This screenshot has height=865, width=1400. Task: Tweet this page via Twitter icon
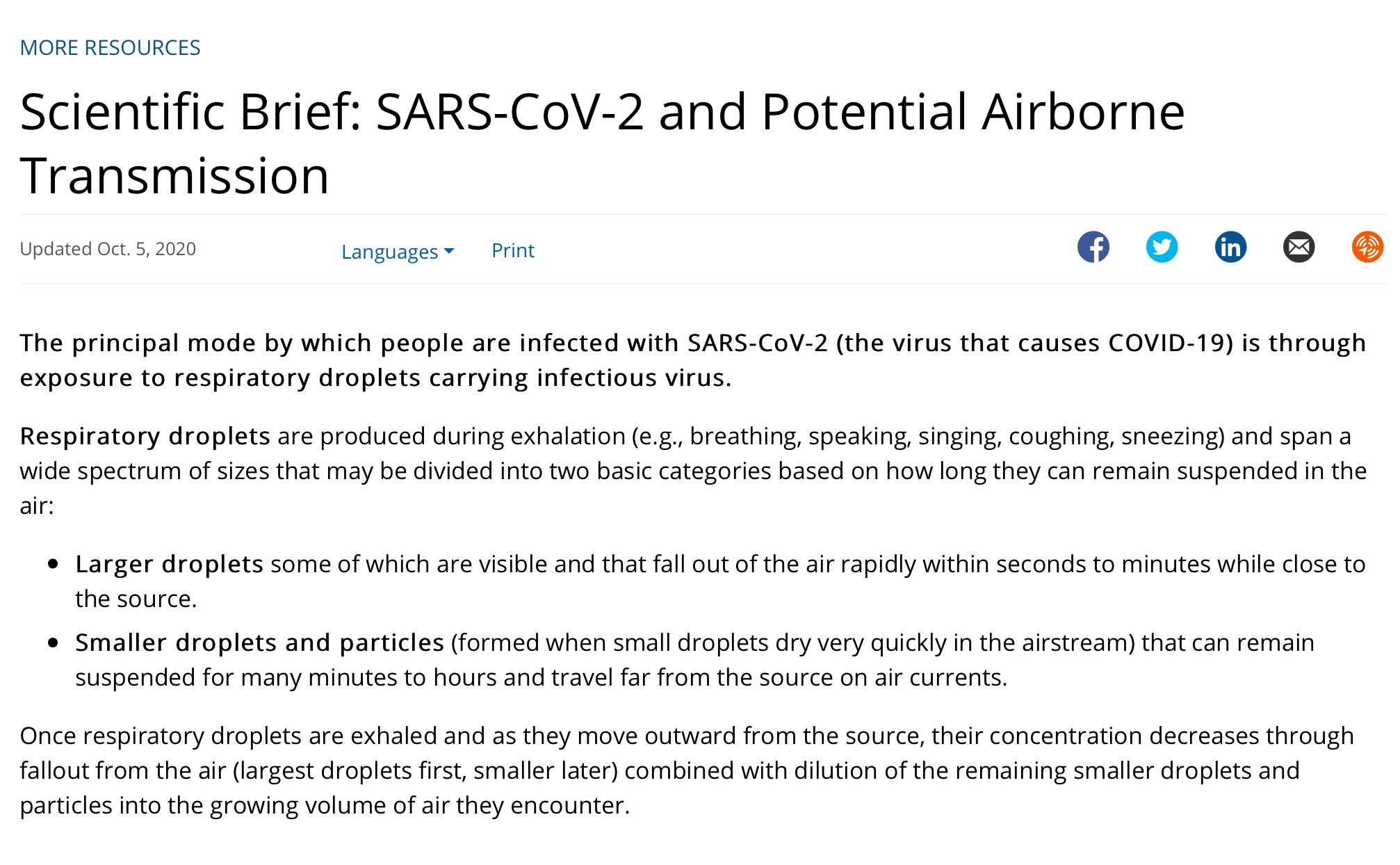(1162, 247)
